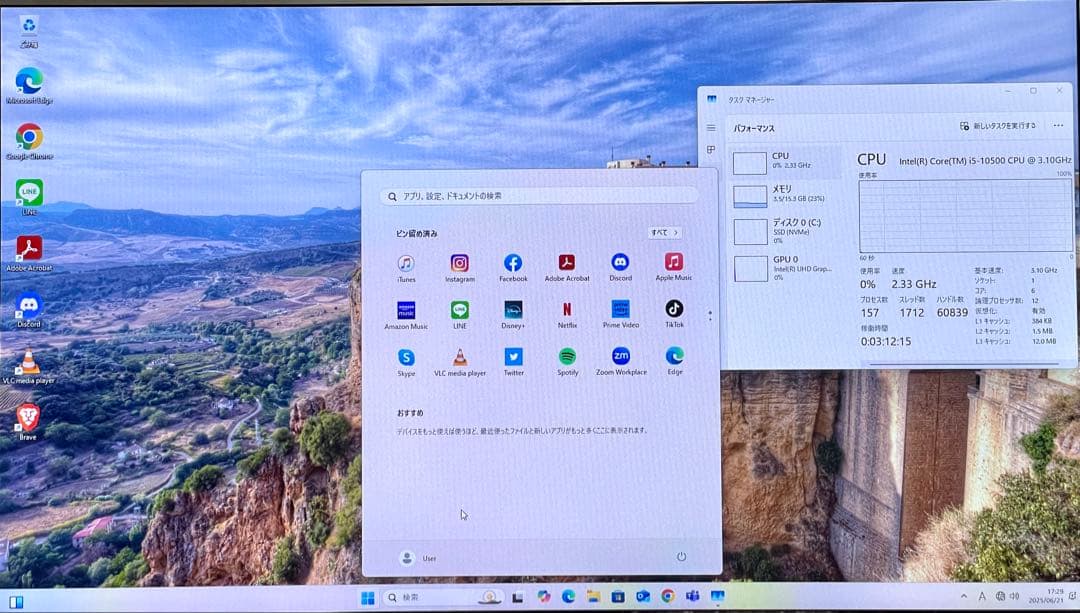Open Task Manager more options (…) menu

pyautogui.click(x=1058, y=126)
